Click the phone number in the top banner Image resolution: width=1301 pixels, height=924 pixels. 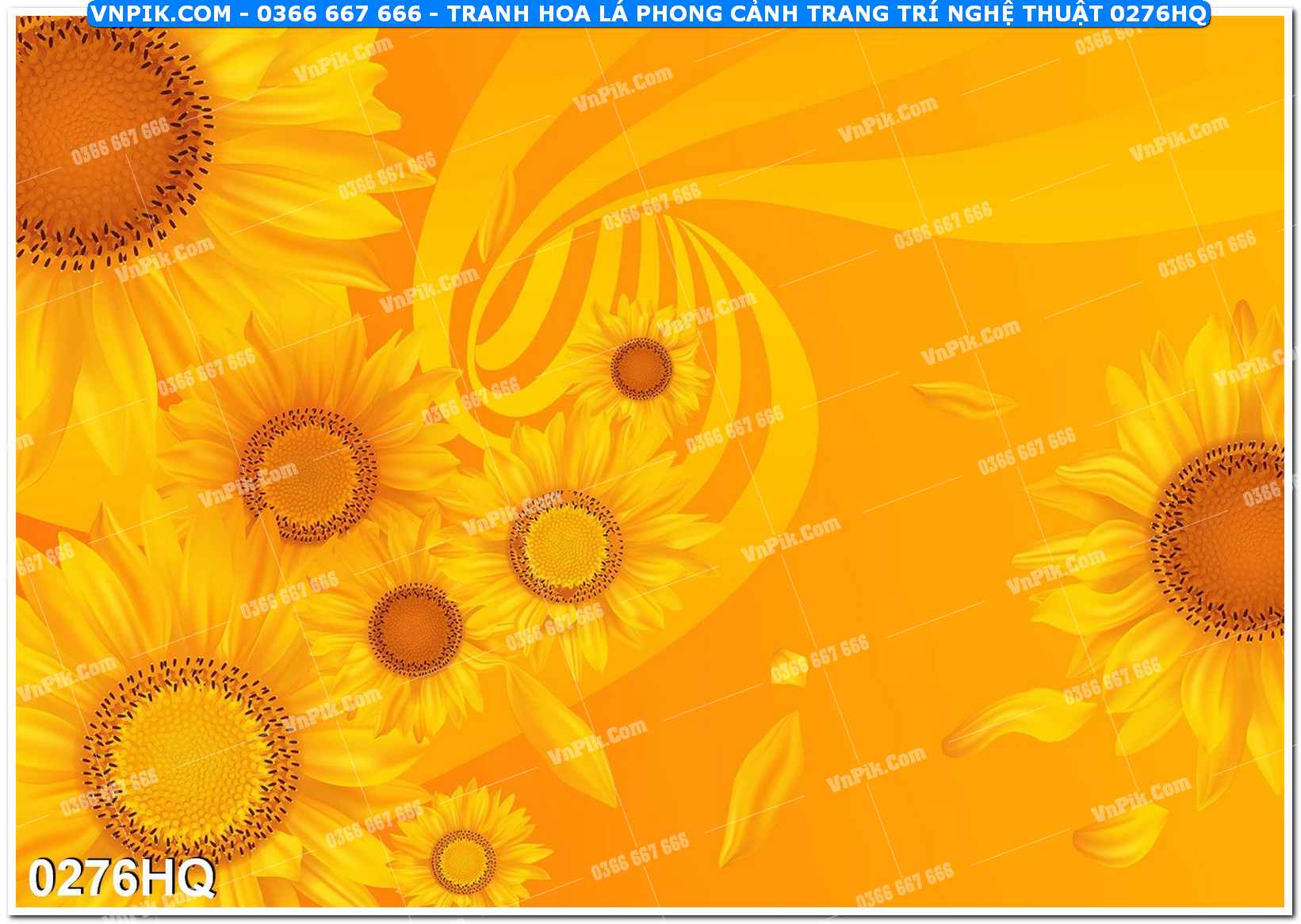(x=339, y=13)
